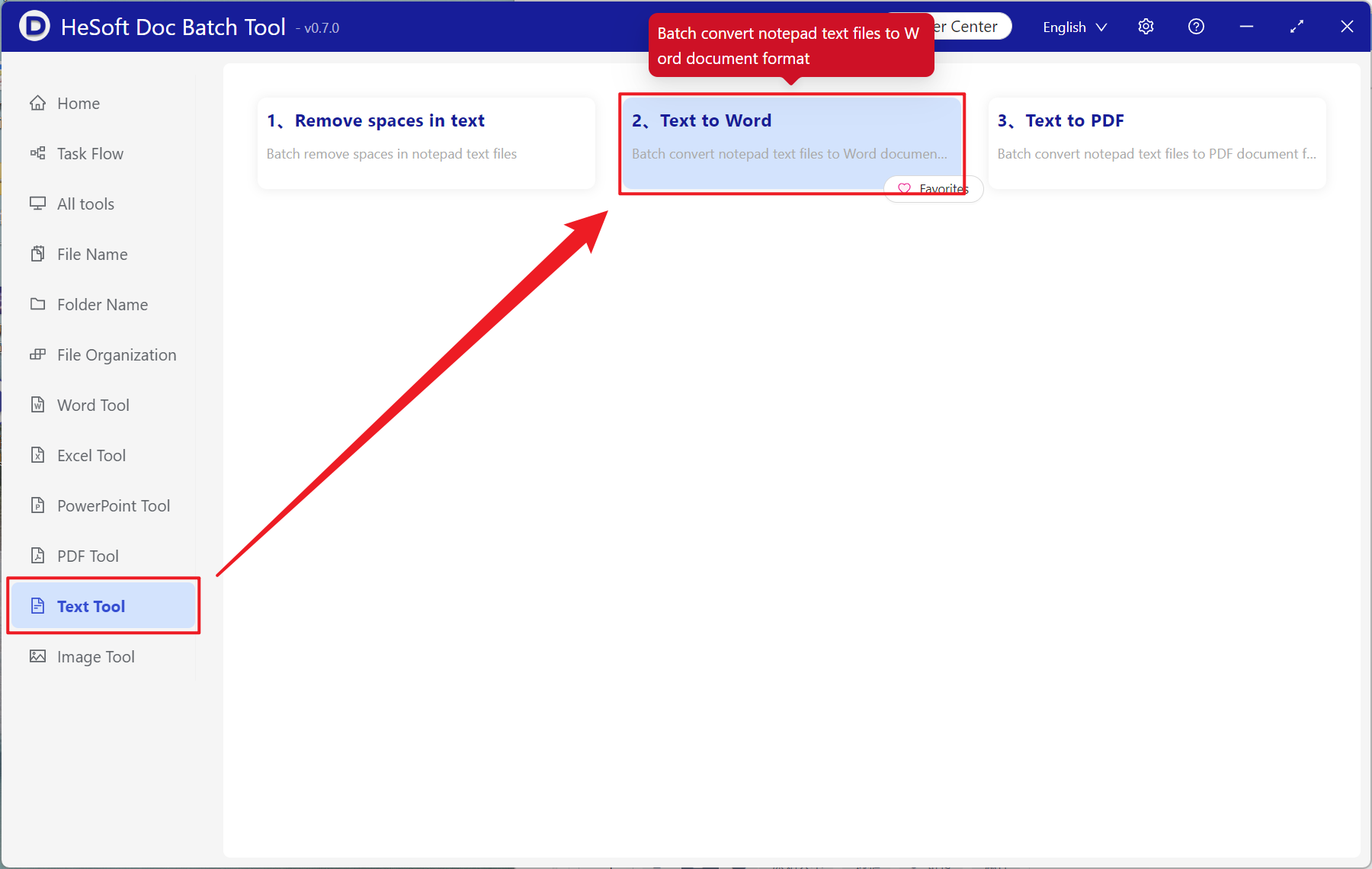Image resolution: width=1372 pixels, height=869 pixels.
Task: Click the Excel Tool document icon
Action: [x=37, y=455]
